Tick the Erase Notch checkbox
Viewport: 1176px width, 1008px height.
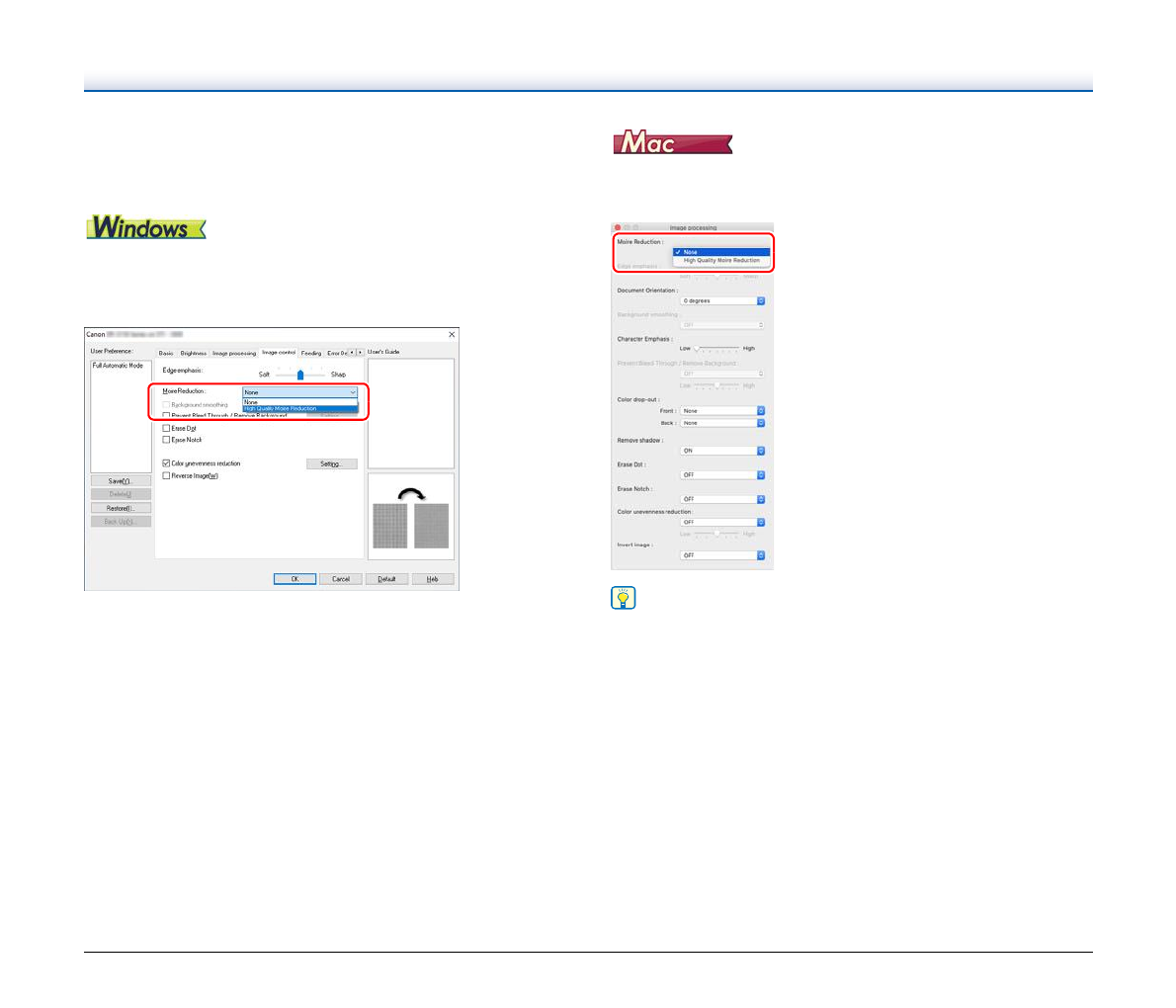point(166,440)
